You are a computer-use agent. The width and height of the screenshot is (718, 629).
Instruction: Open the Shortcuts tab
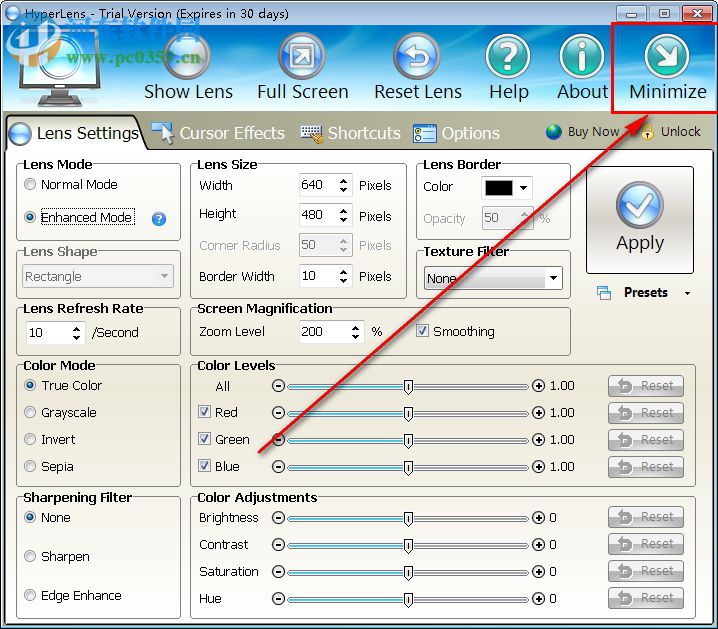click(351, 133)
